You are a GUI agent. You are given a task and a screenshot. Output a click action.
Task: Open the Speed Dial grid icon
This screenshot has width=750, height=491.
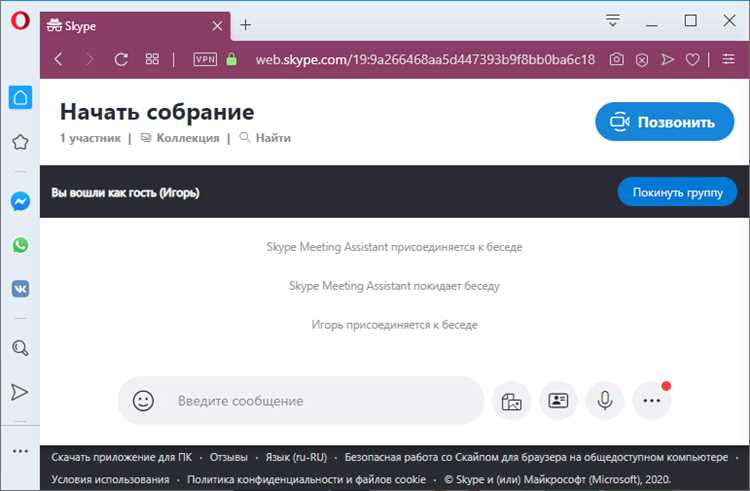[x=152, y=59]
